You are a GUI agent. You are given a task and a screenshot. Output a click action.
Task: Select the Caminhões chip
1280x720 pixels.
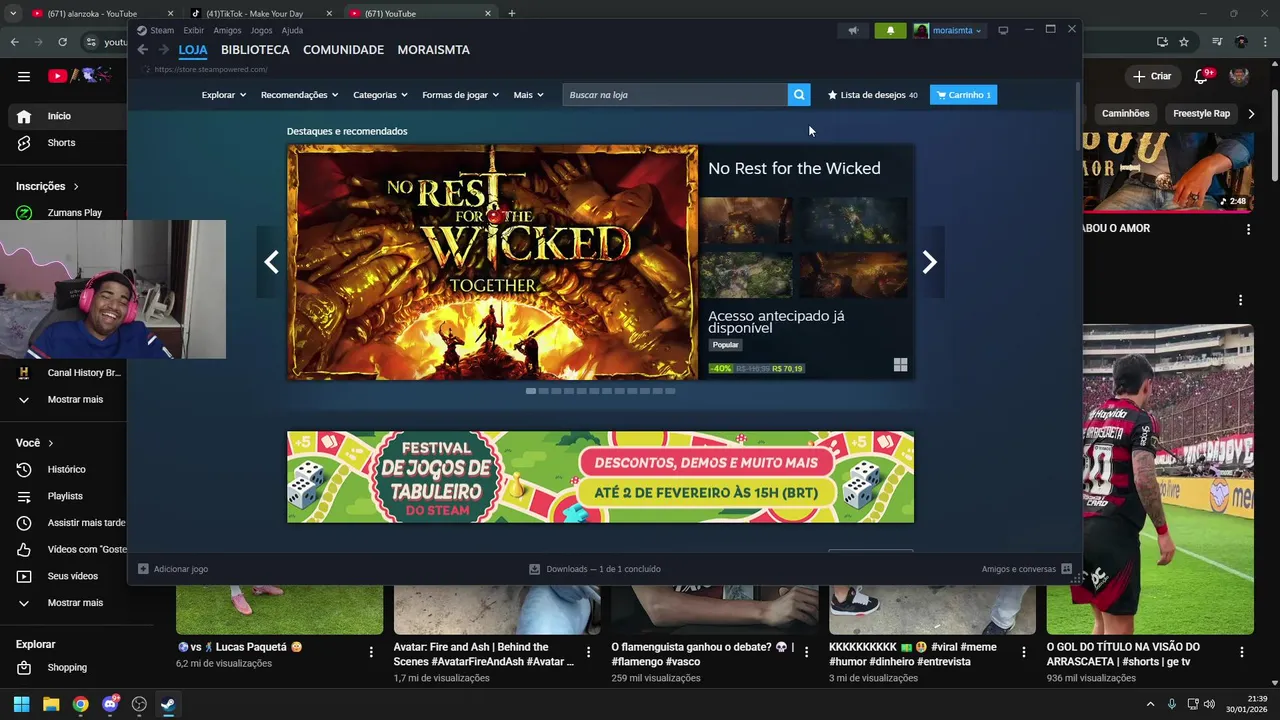[1125, 114]
